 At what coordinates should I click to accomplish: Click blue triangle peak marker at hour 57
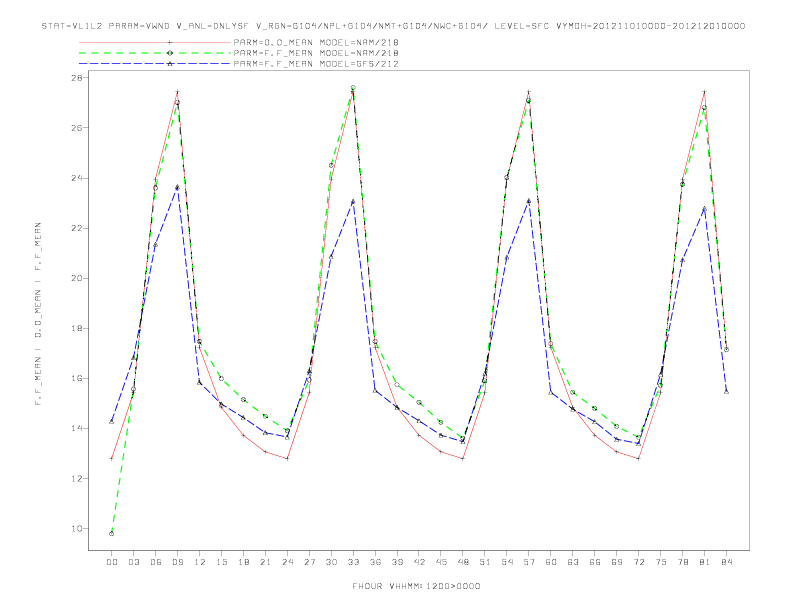pos(529,201)
